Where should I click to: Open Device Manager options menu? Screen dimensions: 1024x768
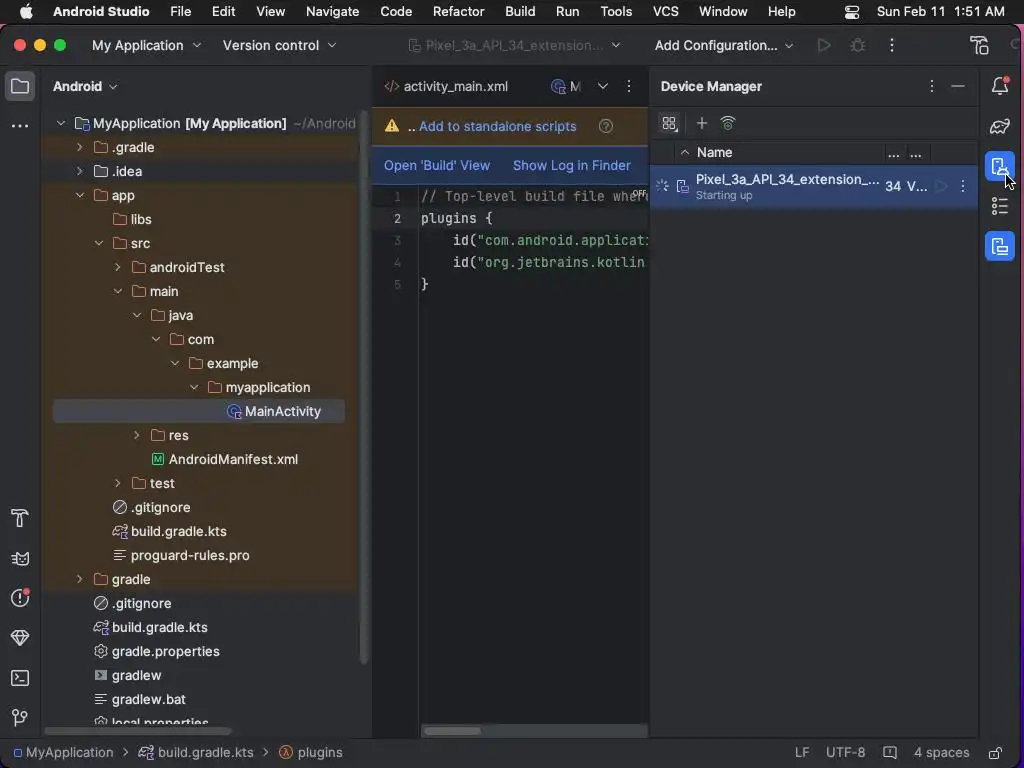coord(932,86)
